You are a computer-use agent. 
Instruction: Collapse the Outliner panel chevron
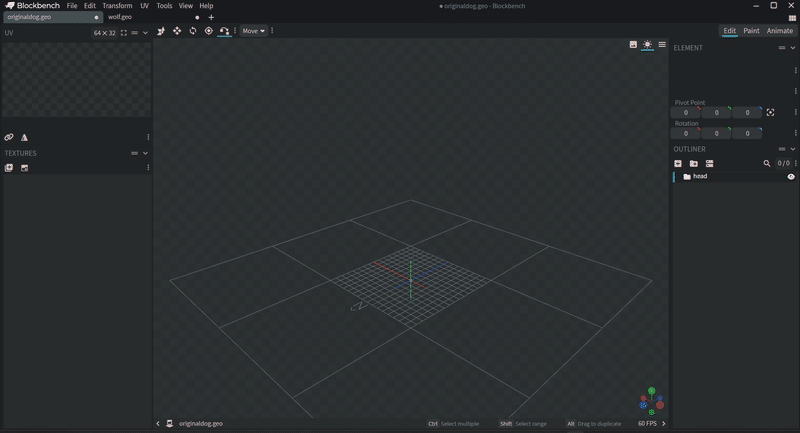793,149
